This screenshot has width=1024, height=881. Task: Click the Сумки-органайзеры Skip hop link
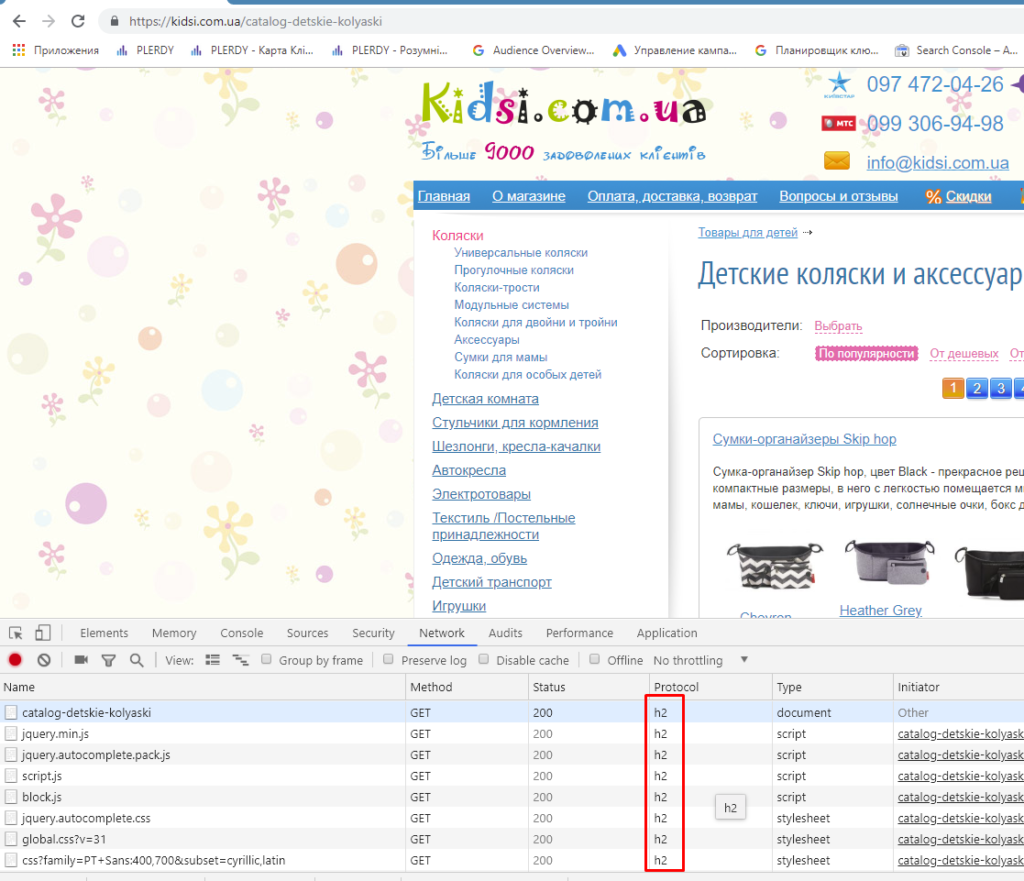tap(805, 439)
